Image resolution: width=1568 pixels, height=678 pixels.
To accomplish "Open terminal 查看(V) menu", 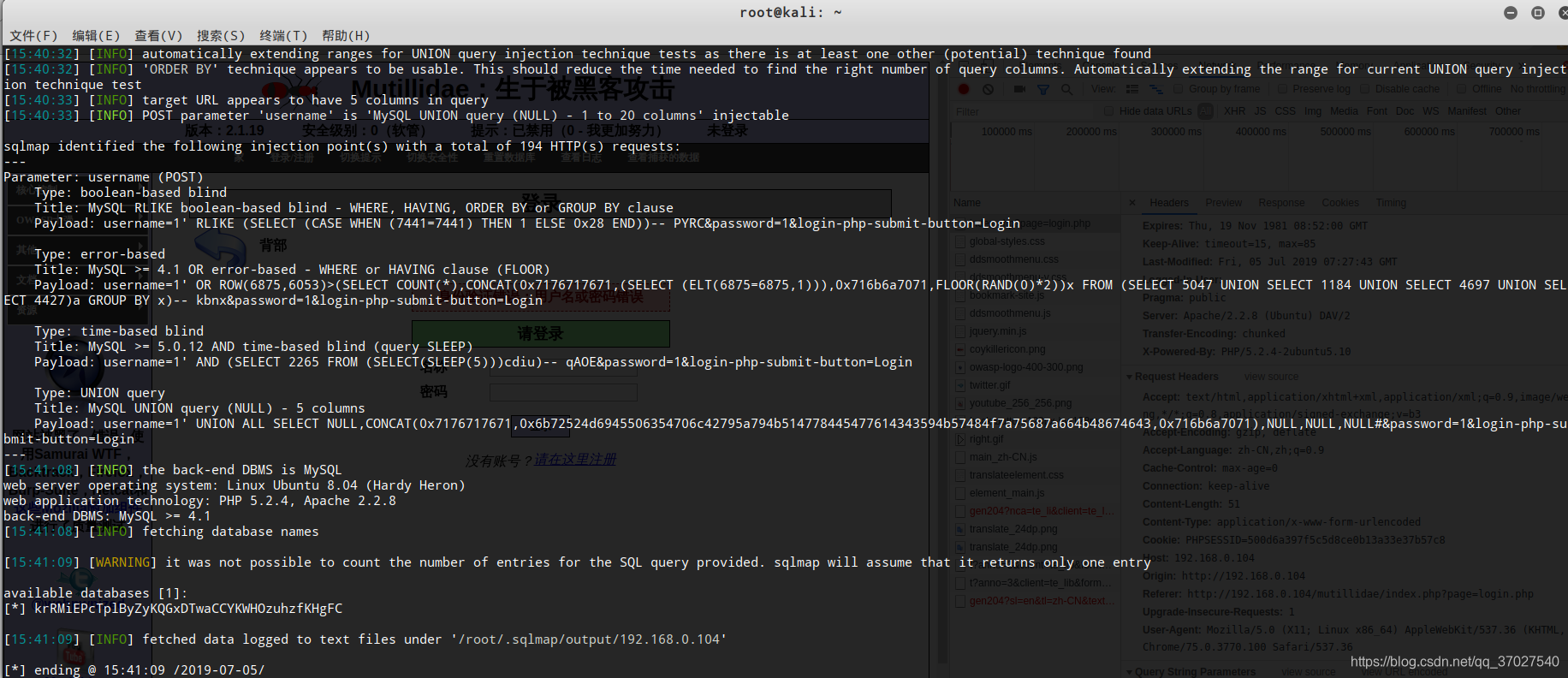I will tap(158, 35).
